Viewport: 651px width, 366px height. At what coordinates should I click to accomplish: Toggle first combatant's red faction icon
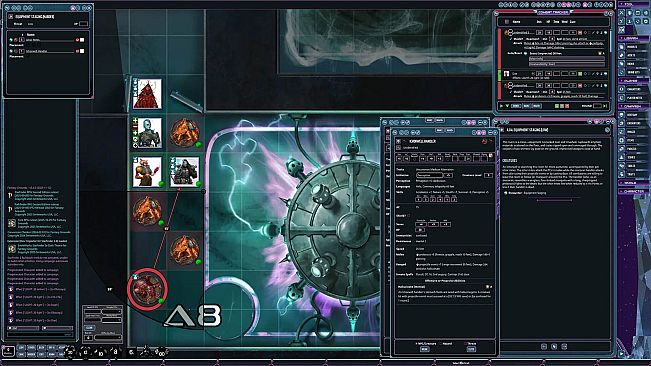(x=580, y=32)
